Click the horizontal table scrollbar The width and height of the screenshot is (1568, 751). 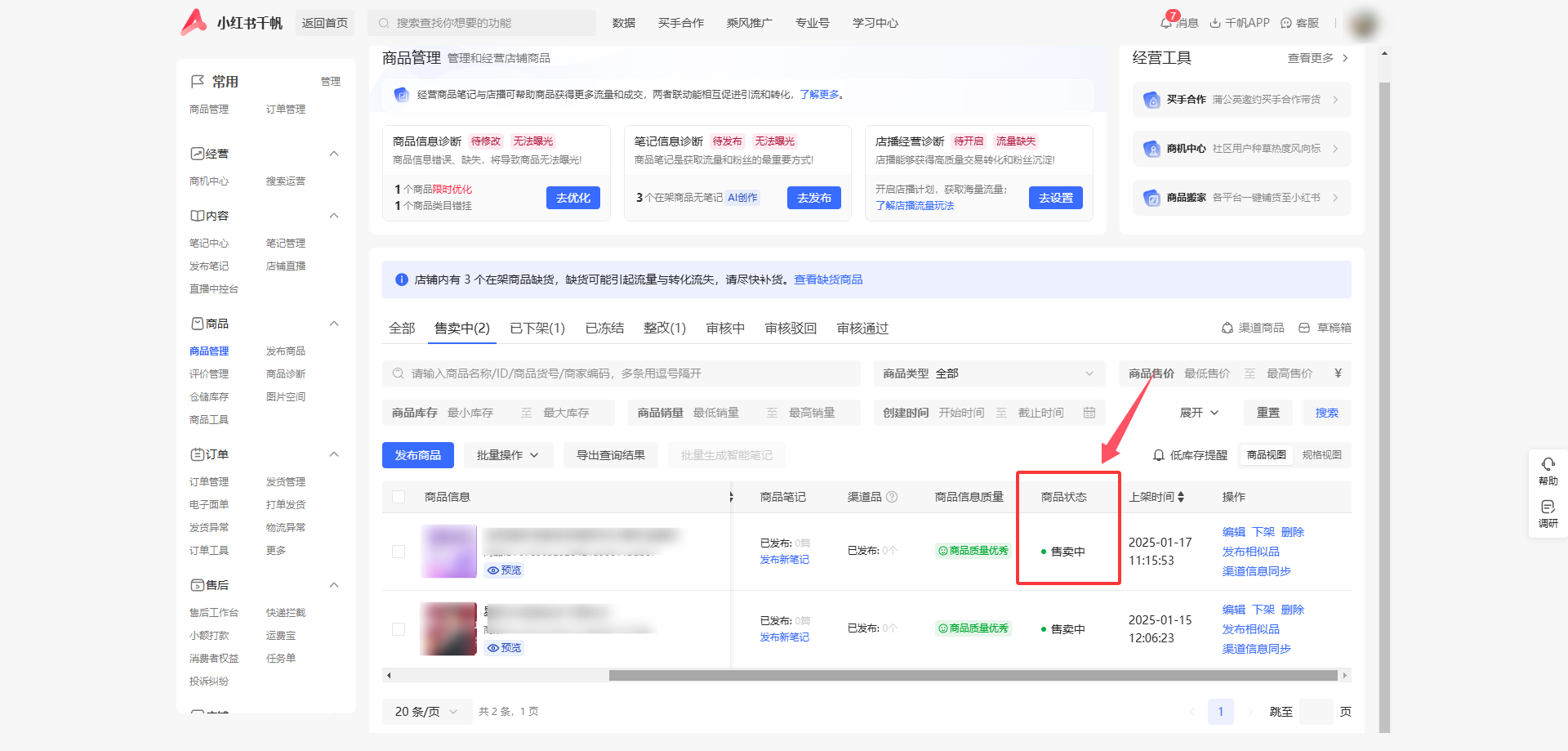(x=972, y=676)
